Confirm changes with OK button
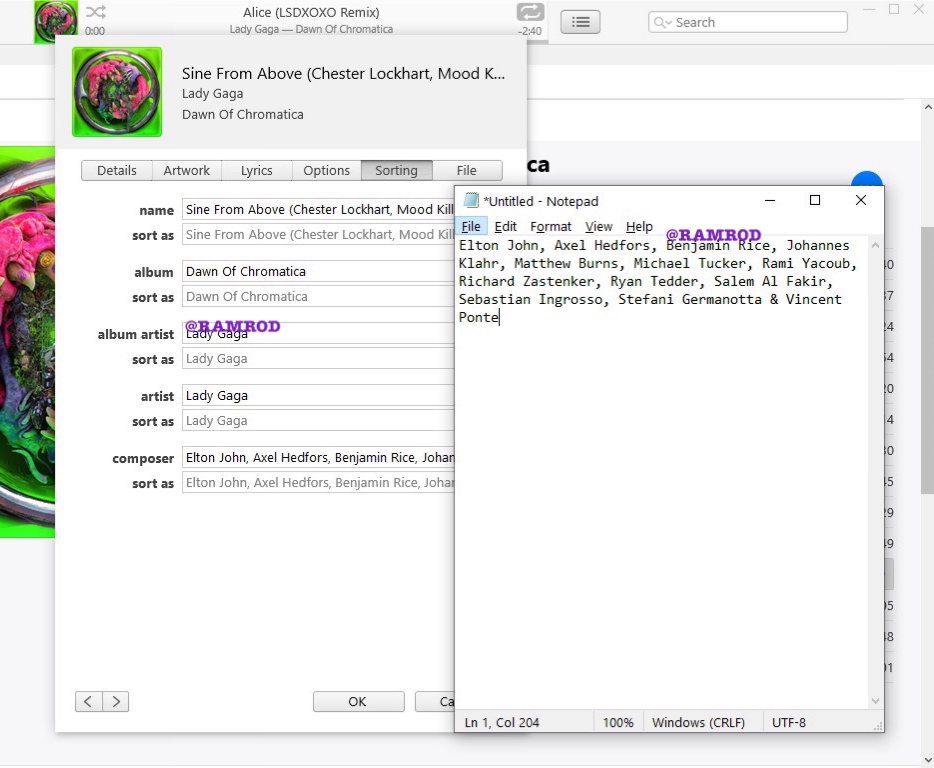The width and height of the screenshot is (934, 768). pyautogui.click(x=359, y=701)
